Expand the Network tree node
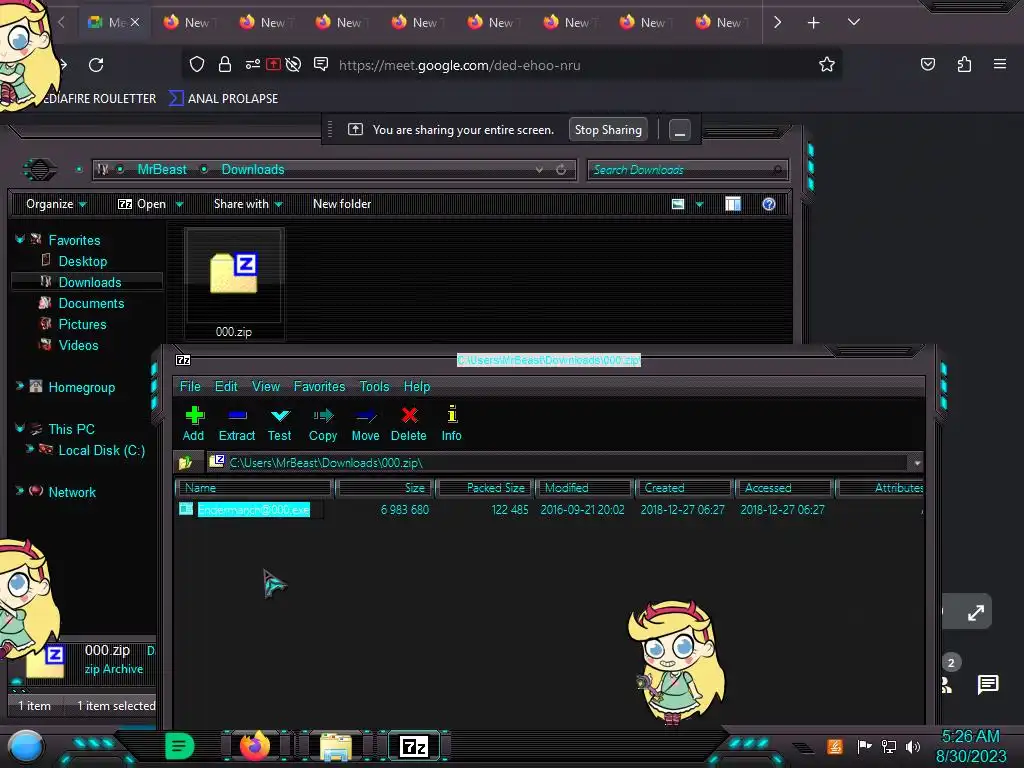This screenshot has width=1024, height=768. 20,491
